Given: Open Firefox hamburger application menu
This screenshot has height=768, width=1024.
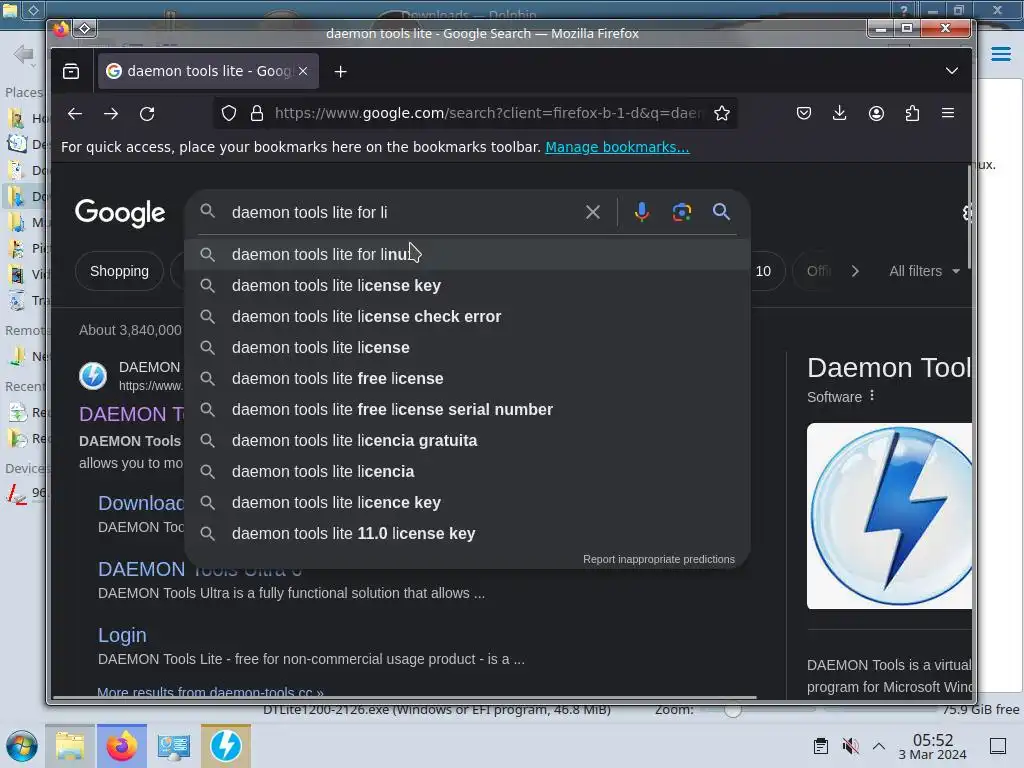Looking at the screenshot, I should click(x=948, y=114).
